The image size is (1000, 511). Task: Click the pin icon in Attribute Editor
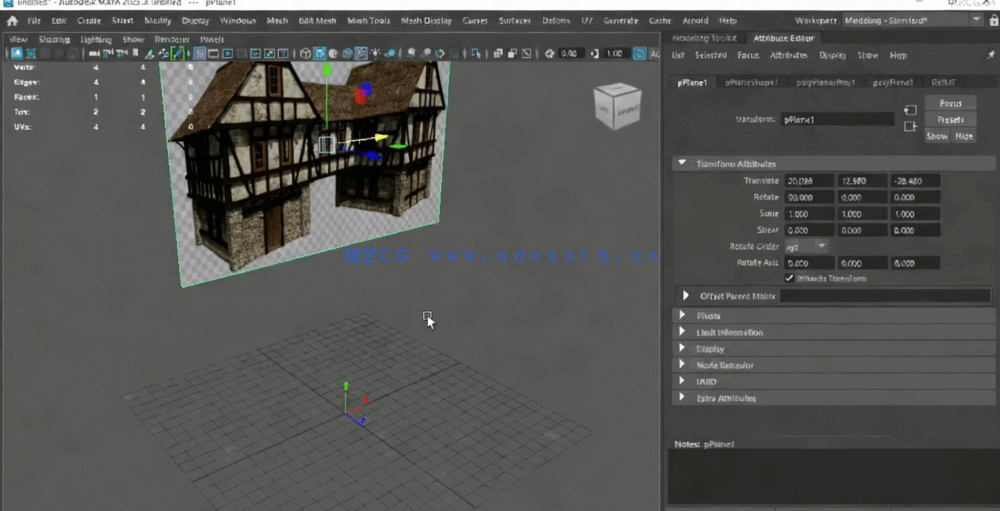(990, 55)
